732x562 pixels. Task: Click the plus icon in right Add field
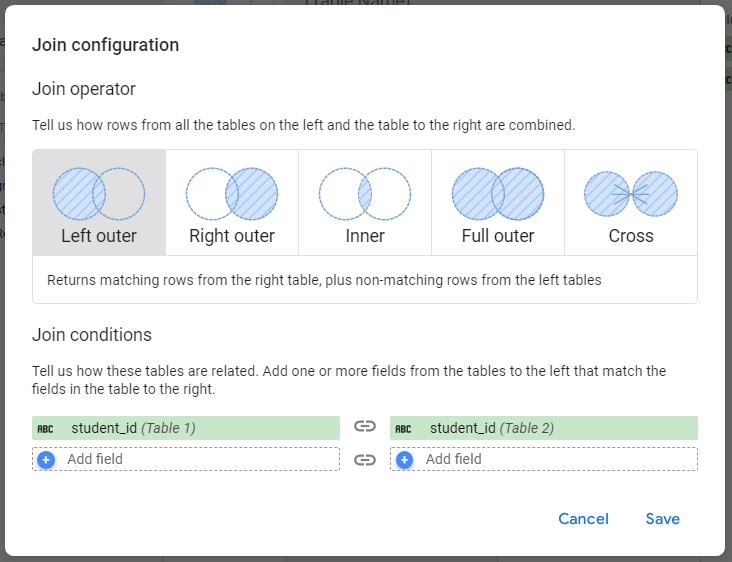point(404,460)
